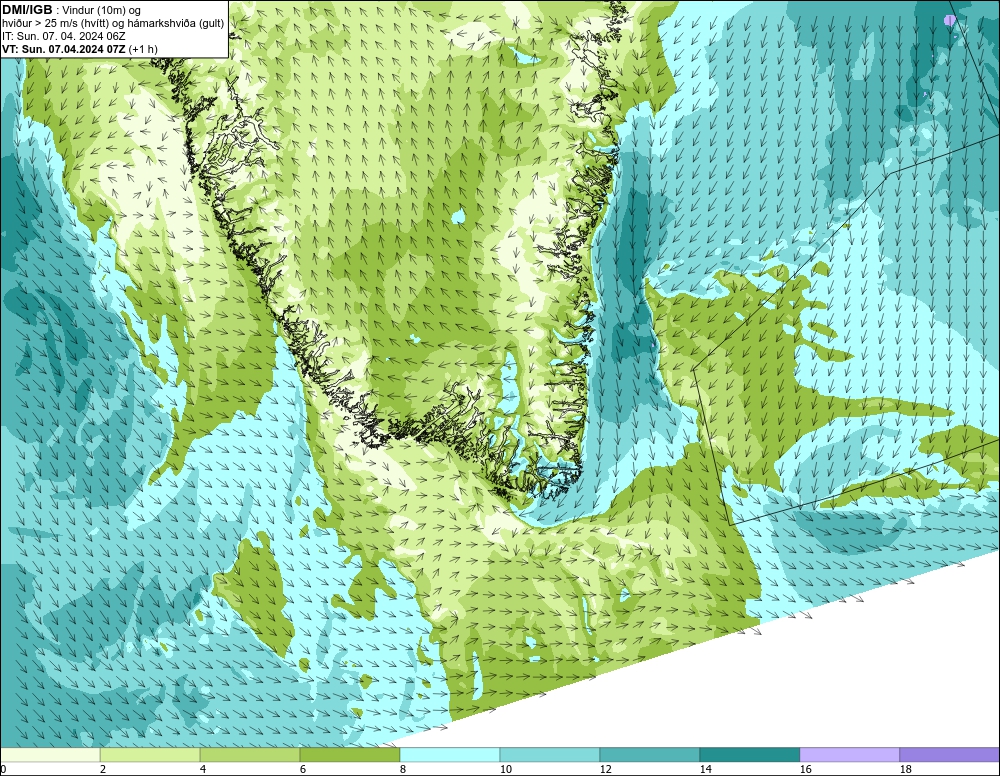Select the 12–14 m/s teal legend swatch
The image size is (1000, 776).
click(649, 755)
